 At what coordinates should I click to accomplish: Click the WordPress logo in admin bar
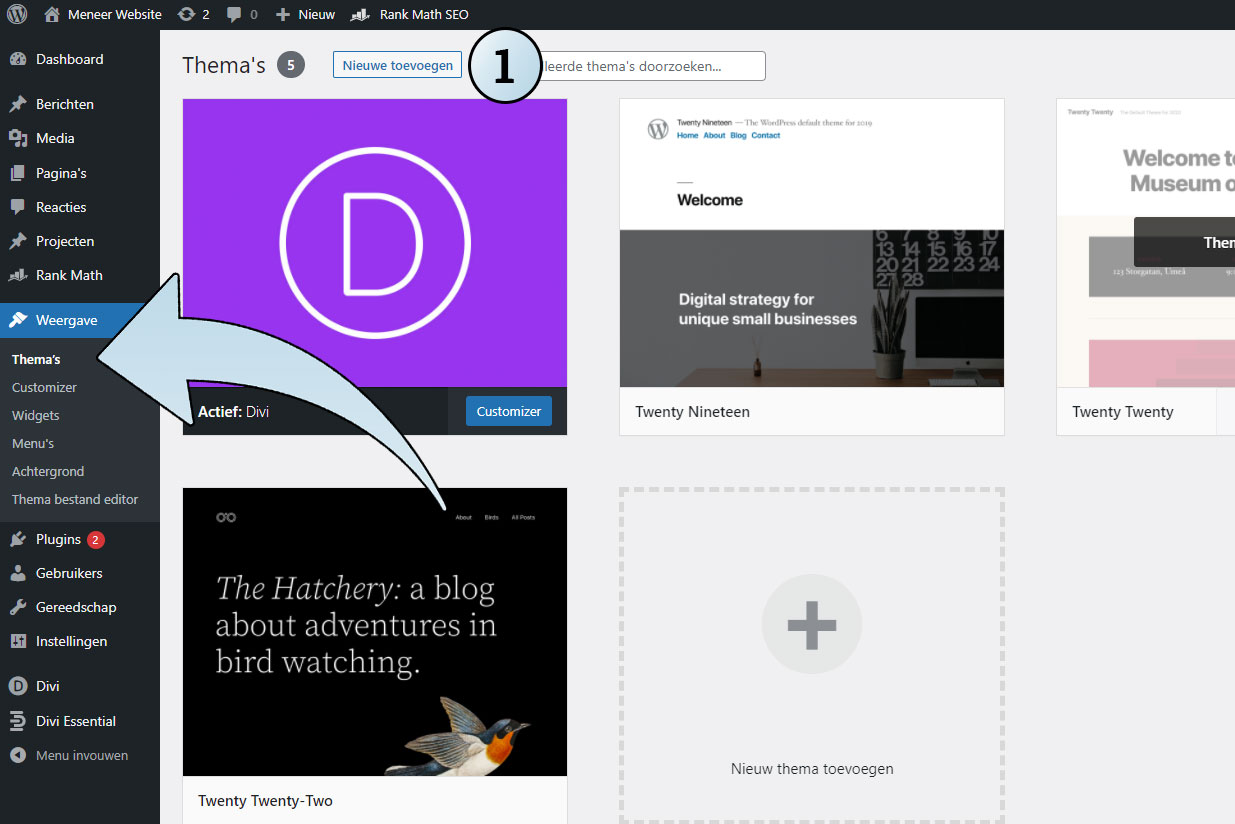point(17,14)
